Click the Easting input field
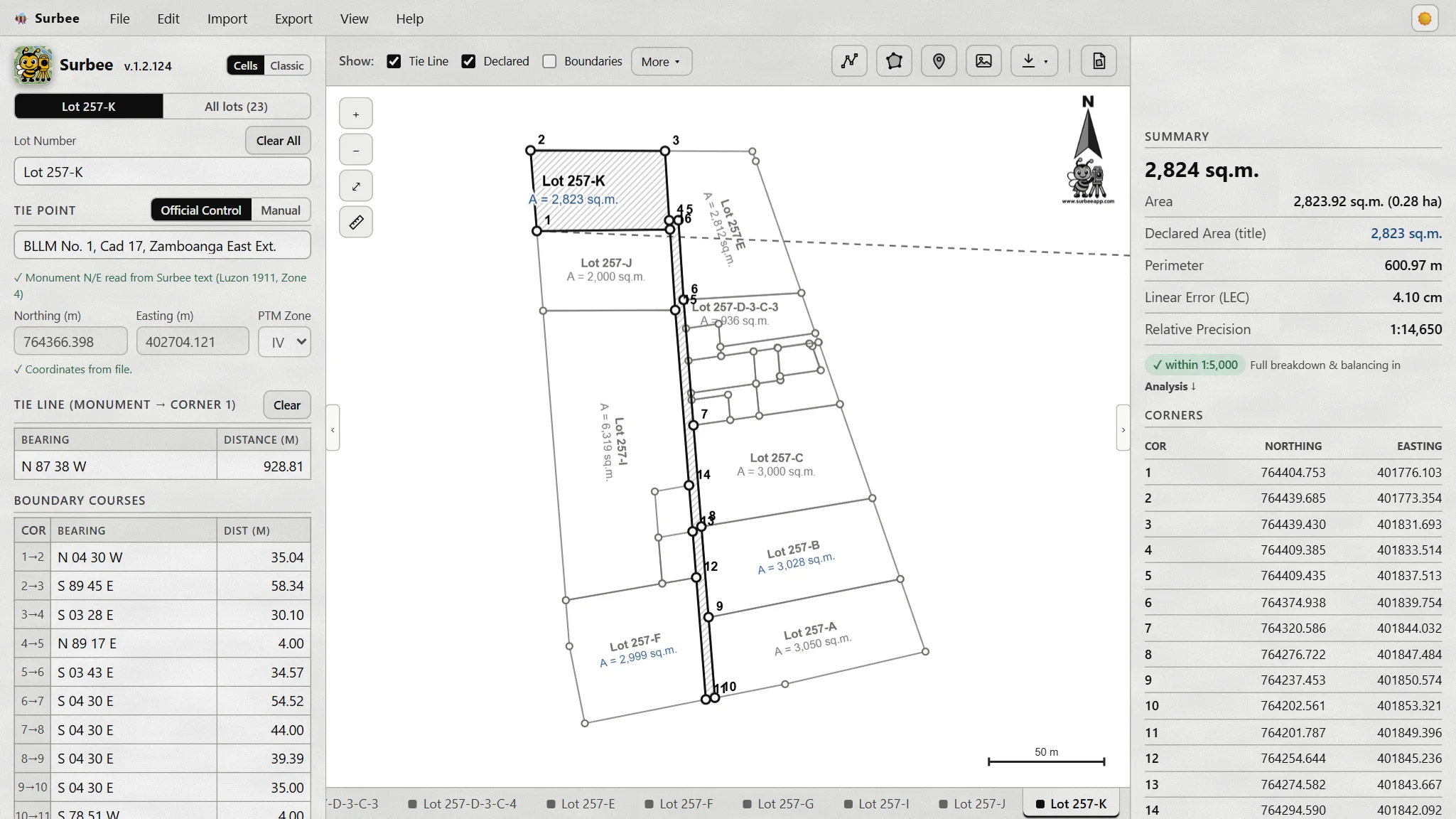Viewport: 1456px width, 819px height. (192, 342)
